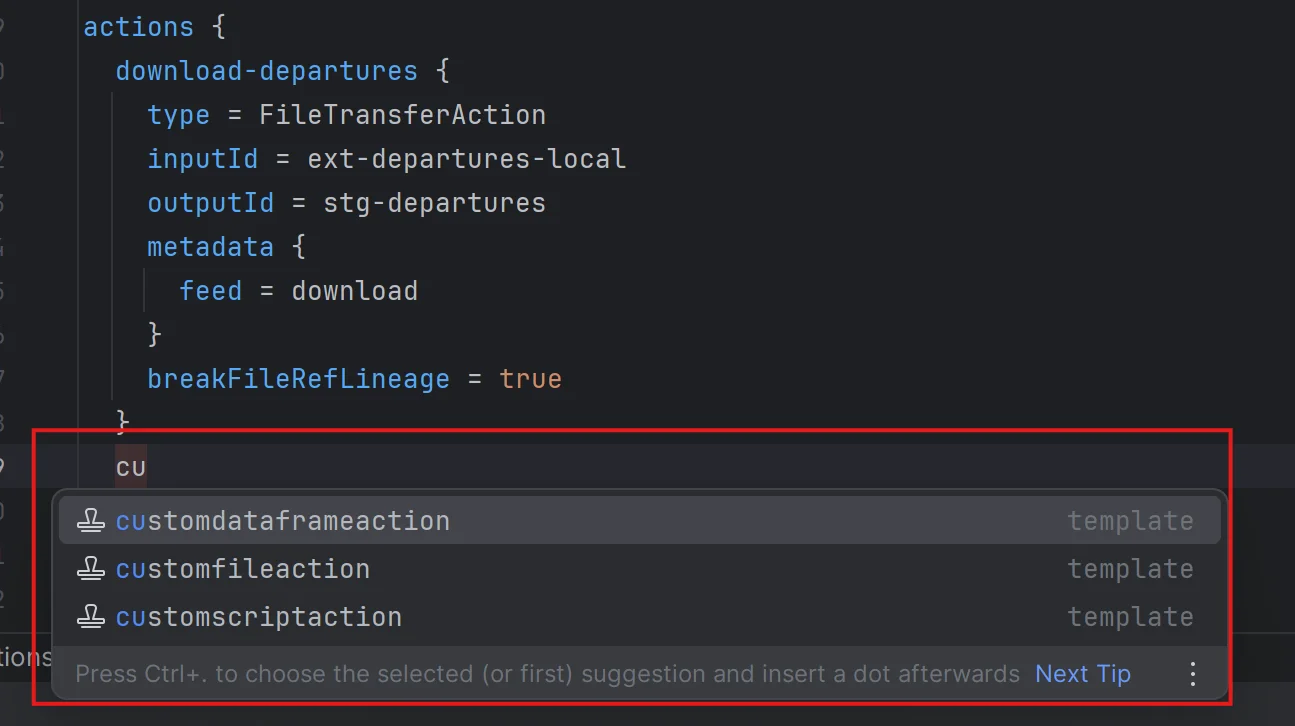Click the feed property inside metadata block
This screenshot has width=1295, height=726.
coord(210,290)
